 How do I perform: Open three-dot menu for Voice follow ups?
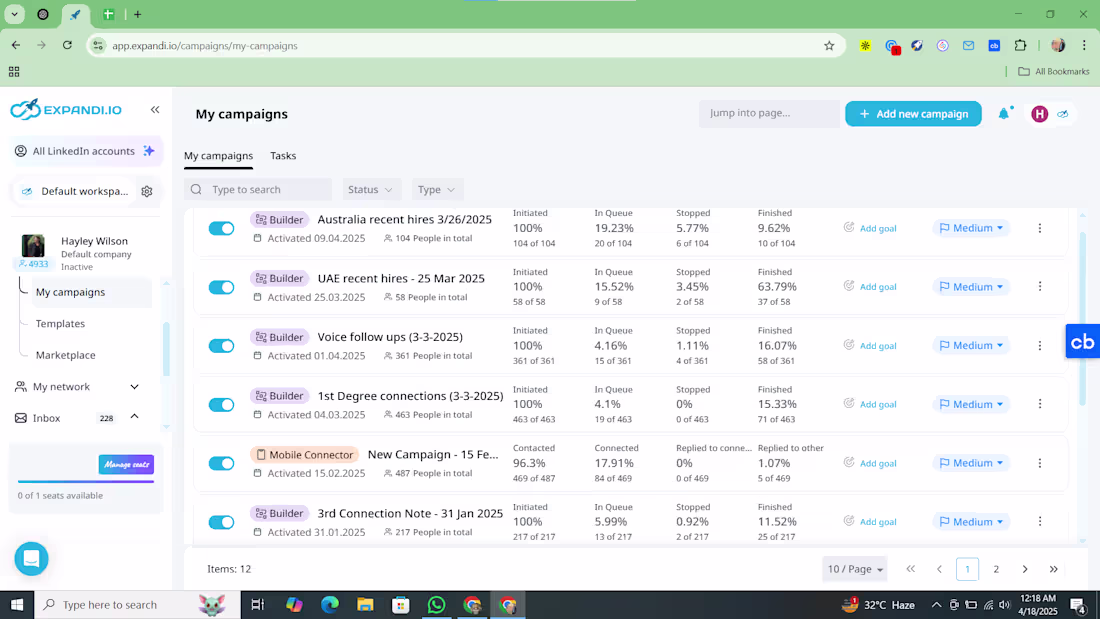[1040, 345]
